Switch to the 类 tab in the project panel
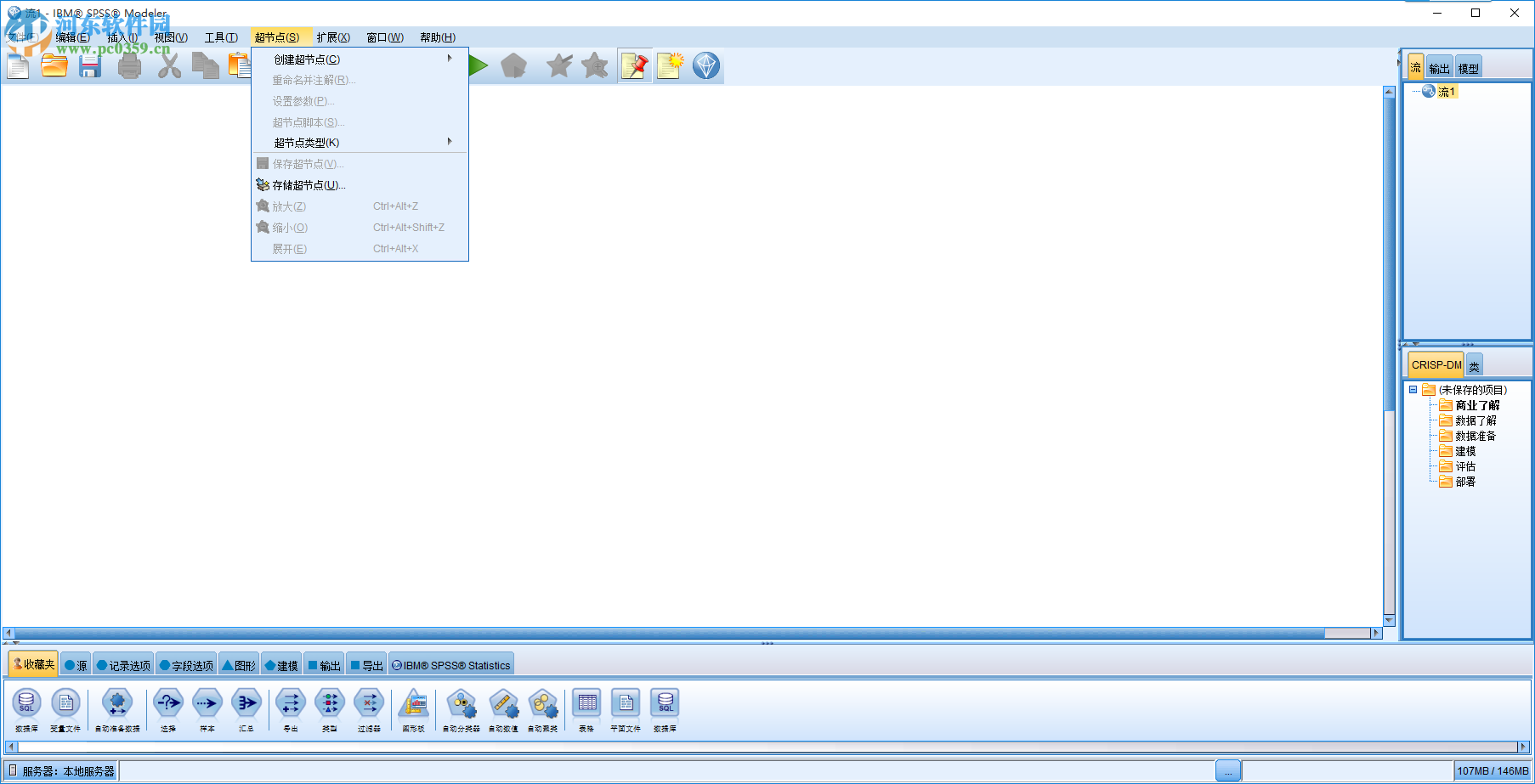Screen dimensions: 1535x784 click(1474, 364)
